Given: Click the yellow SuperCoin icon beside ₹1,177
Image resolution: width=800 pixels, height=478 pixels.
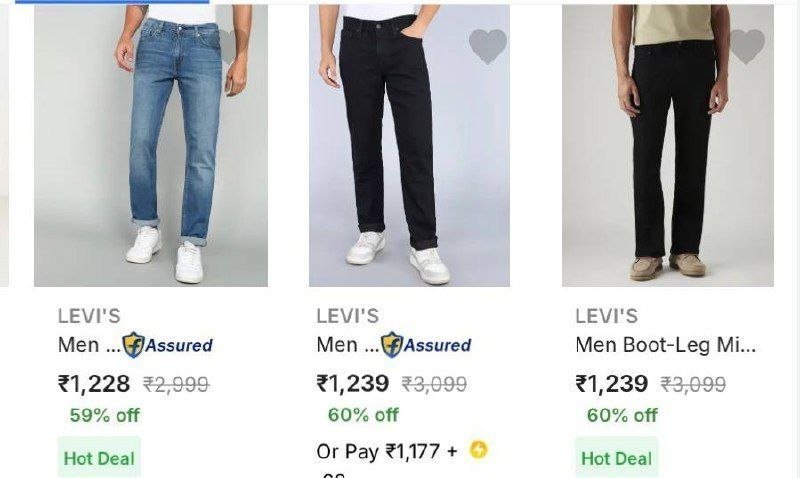Looking at the screenshot, I should click(479, 450).
